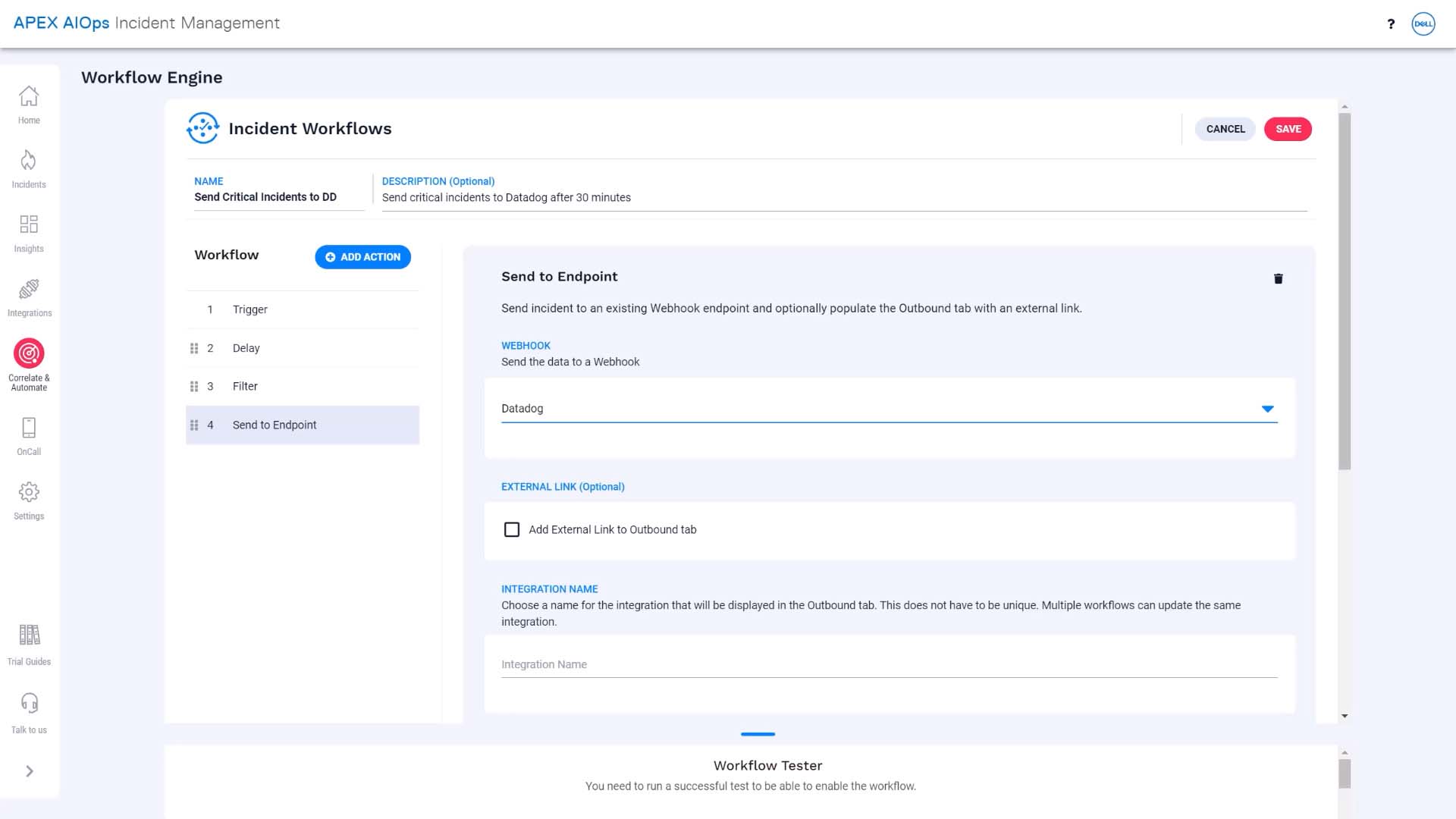Click the ADD ACTION button
This screenshot has width=1456, height=819.
click(362, 257)
